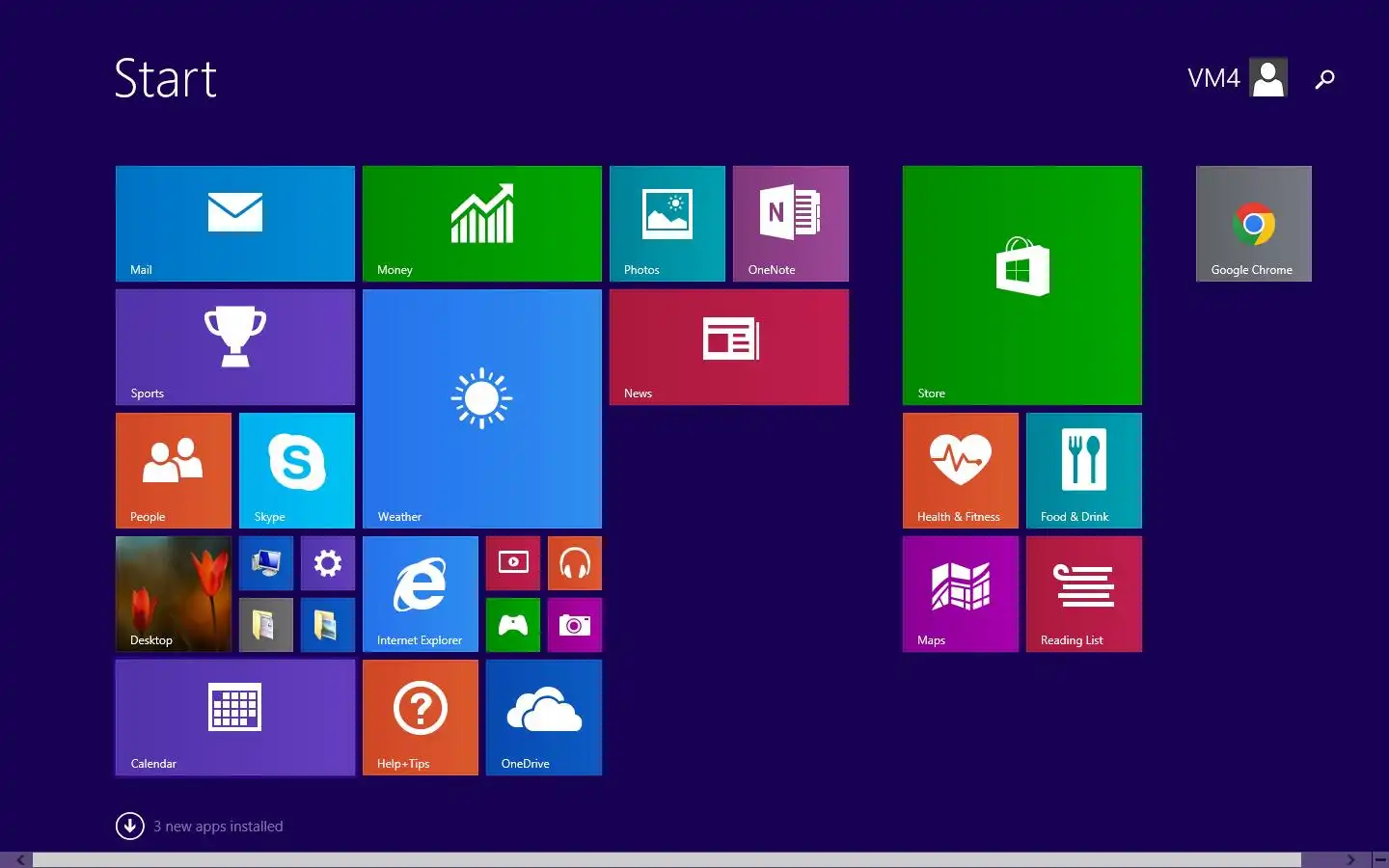Open the Calendar tile
Viewport: 1389px width, 868px height.
click(x=235, y=718)
